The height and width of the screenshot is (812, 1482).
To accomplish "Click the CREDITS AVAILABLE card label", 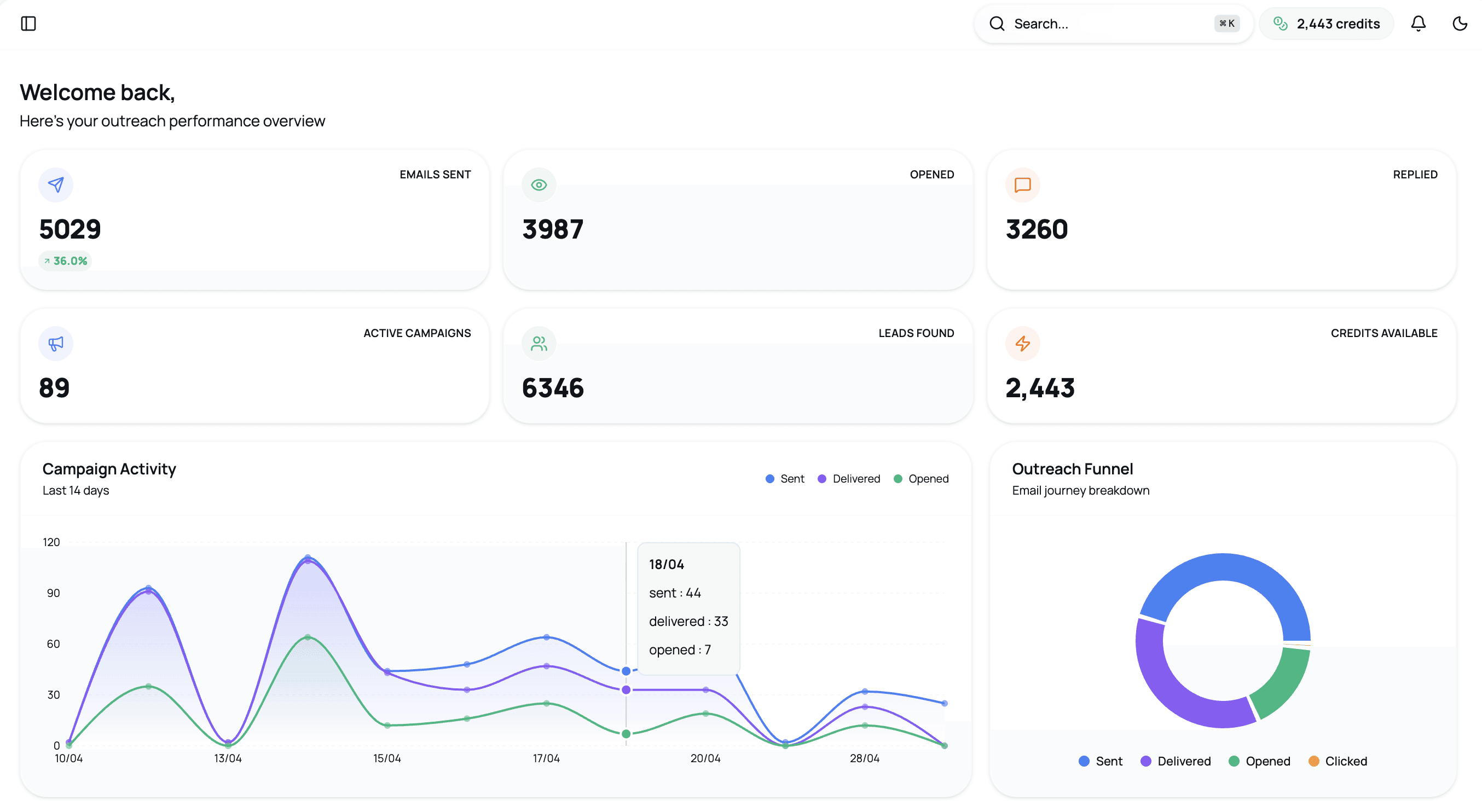I will click(x=1383, y=333).
